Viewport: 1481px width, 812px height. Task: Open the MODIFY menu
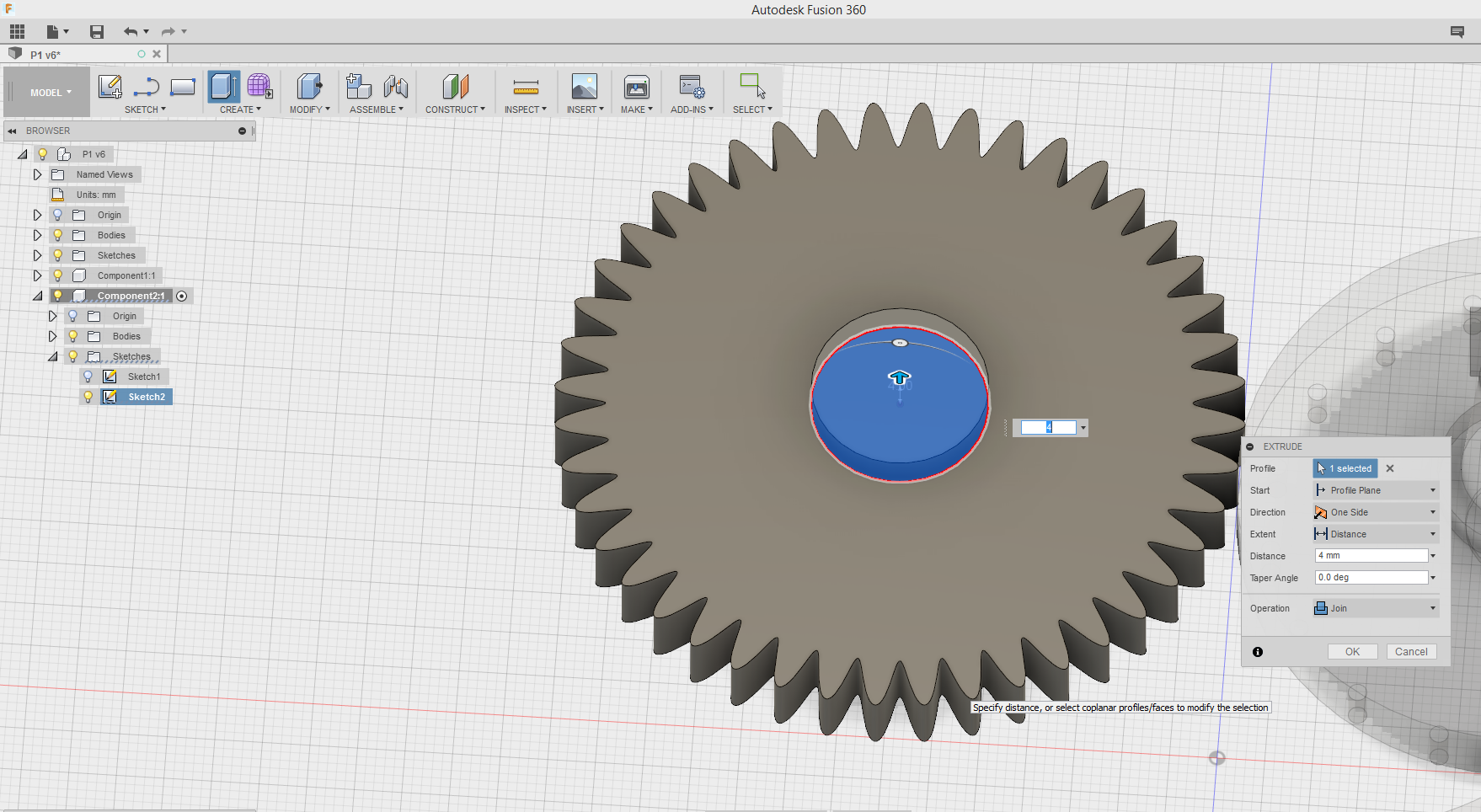[x=309, y=110]
